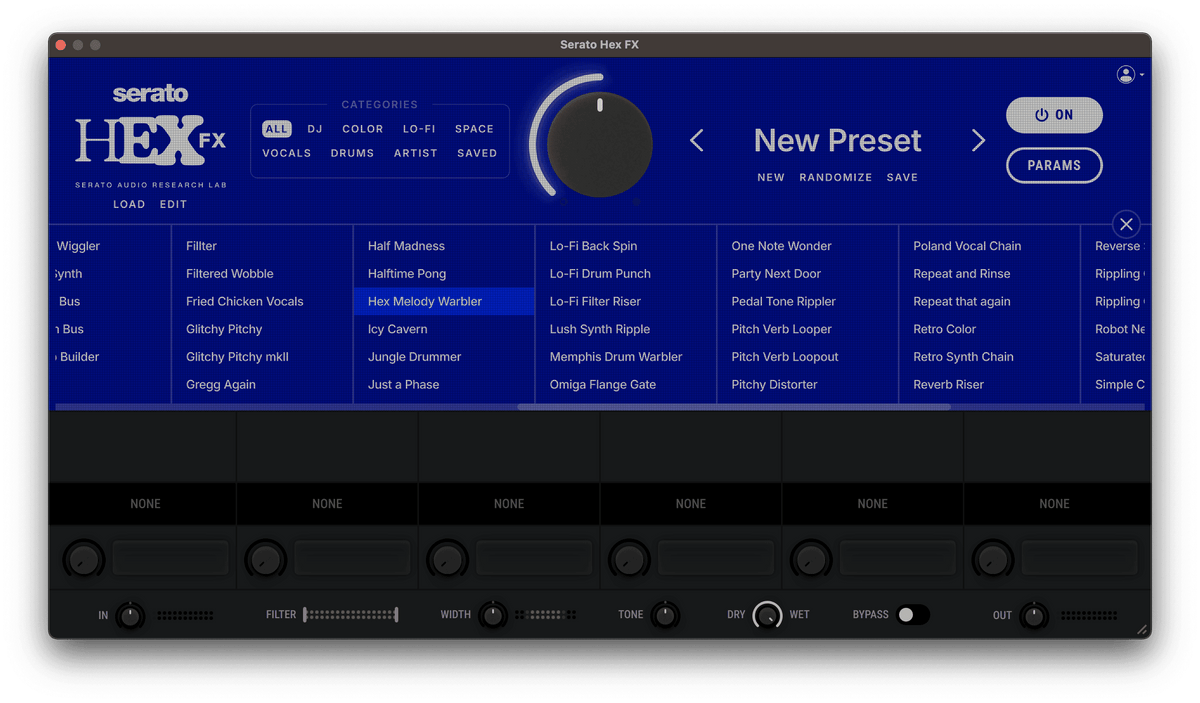Click the first effect slot knob

[84, 558]
